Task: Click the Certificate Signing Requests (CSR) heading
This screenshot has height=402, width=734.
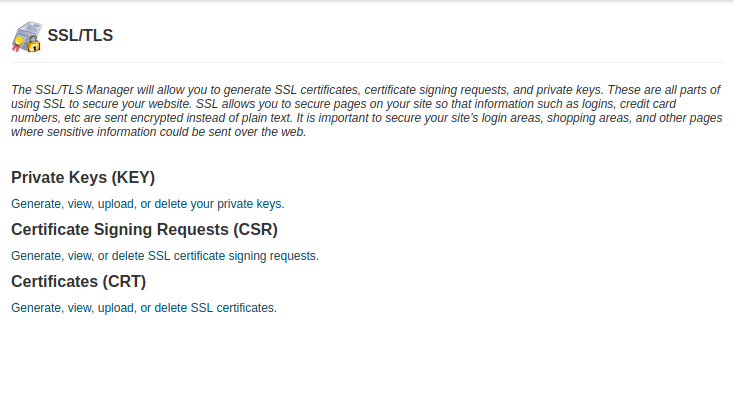Action: (x=144, y=230)
